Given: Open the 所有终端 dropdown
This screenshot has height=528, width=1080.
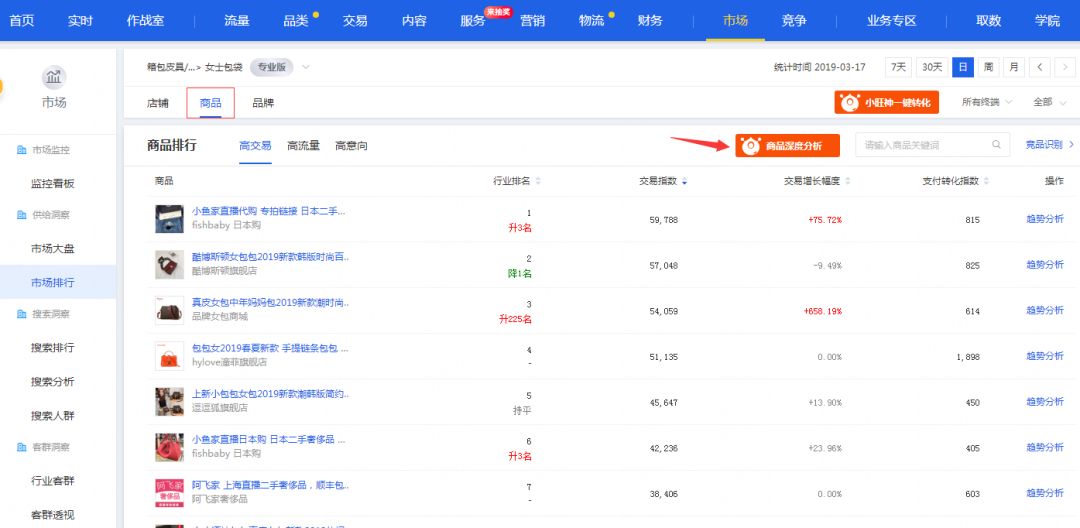Looking at the screenshot, I should point(987,103).
